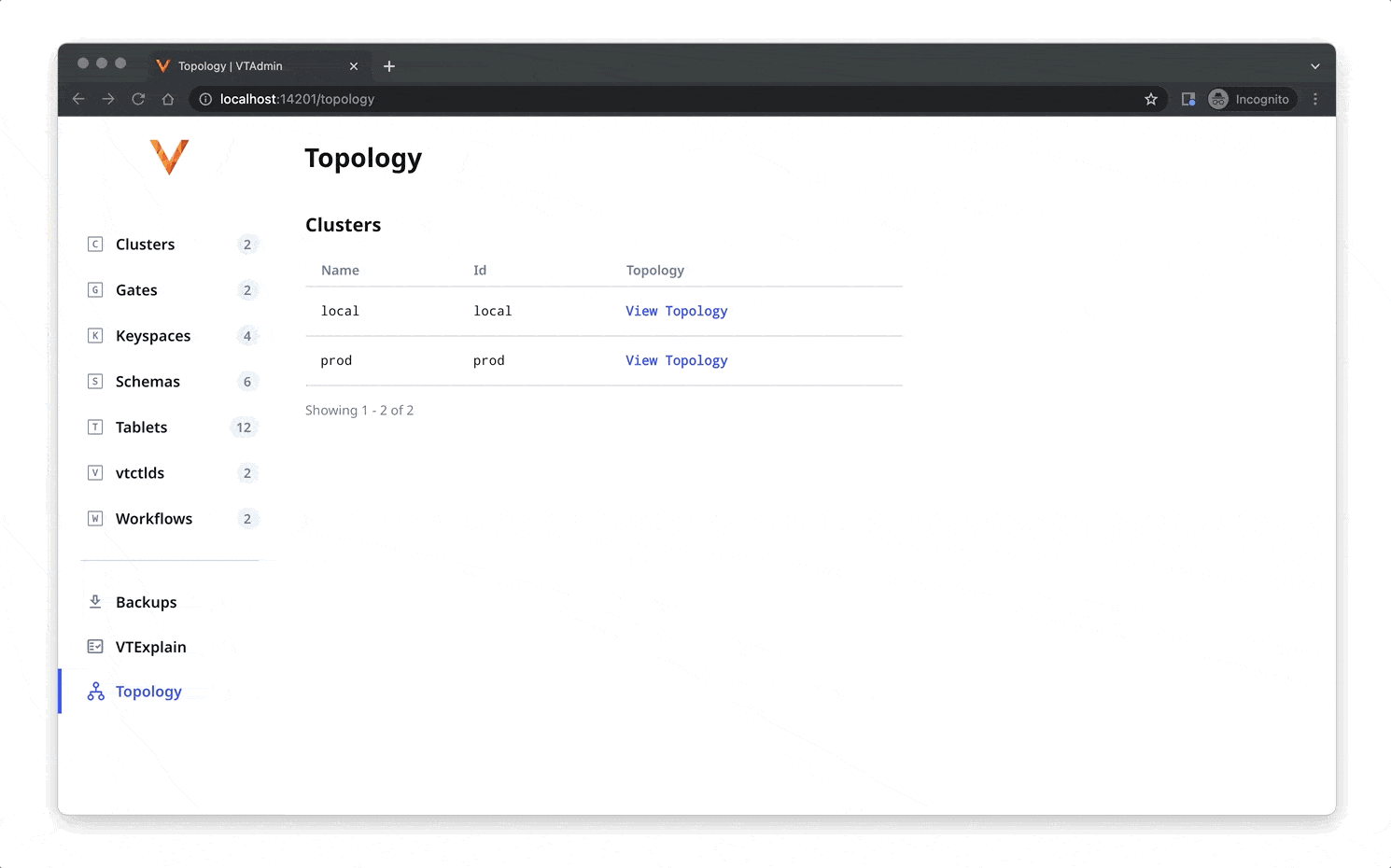Select the vtctlds sidebar icon
This screenshot has height=868, width=1391.
coord(95,472)
